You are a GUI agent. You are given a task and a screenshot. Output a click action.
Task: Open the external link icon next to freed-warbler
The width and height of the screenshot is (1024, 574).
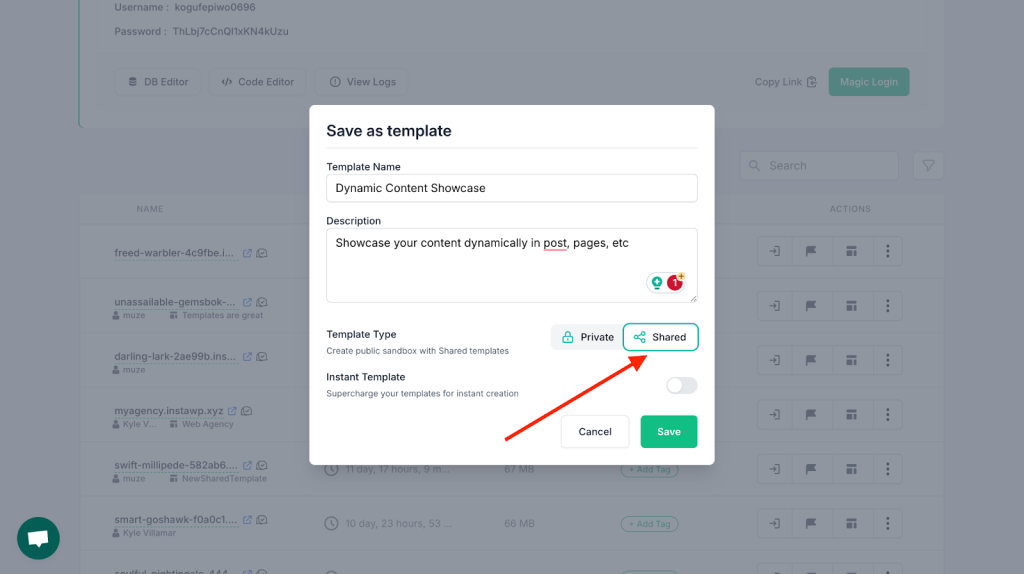coord(248,253)
